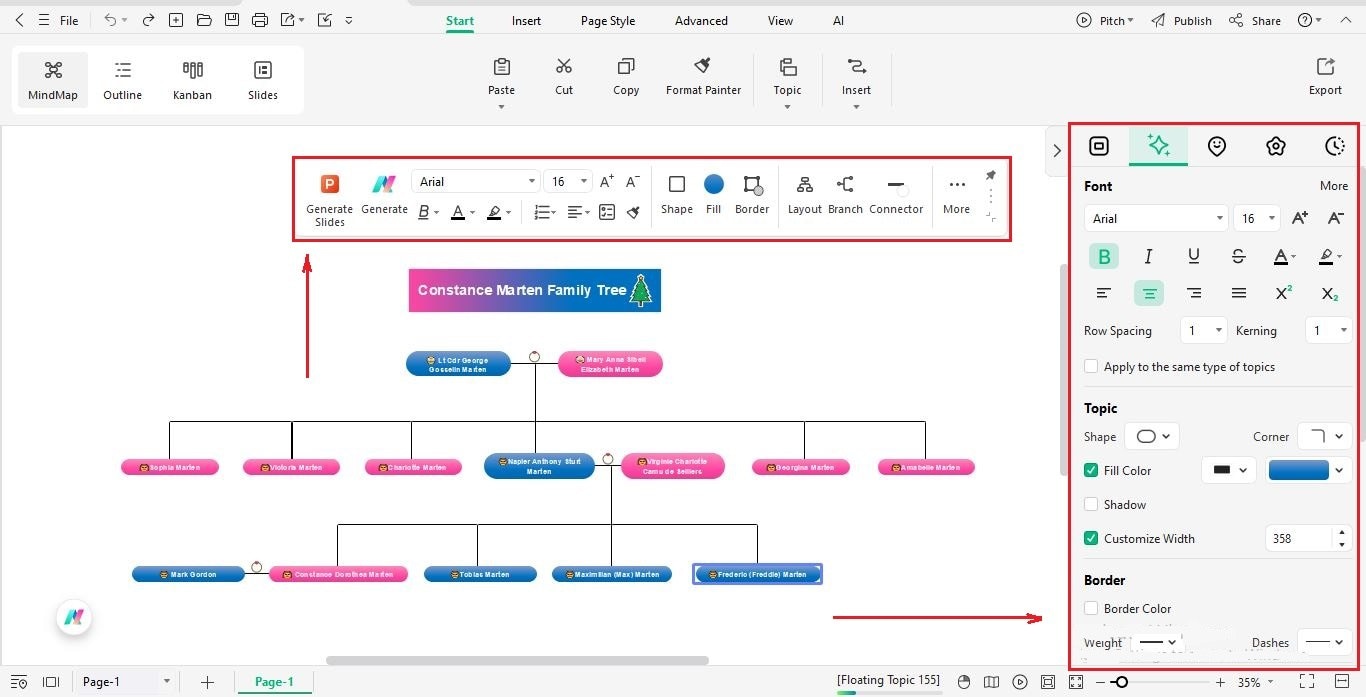Toggle italic in right Font panel
The width and height of the screenshot is (1366, 697).
coord(1148,257)
